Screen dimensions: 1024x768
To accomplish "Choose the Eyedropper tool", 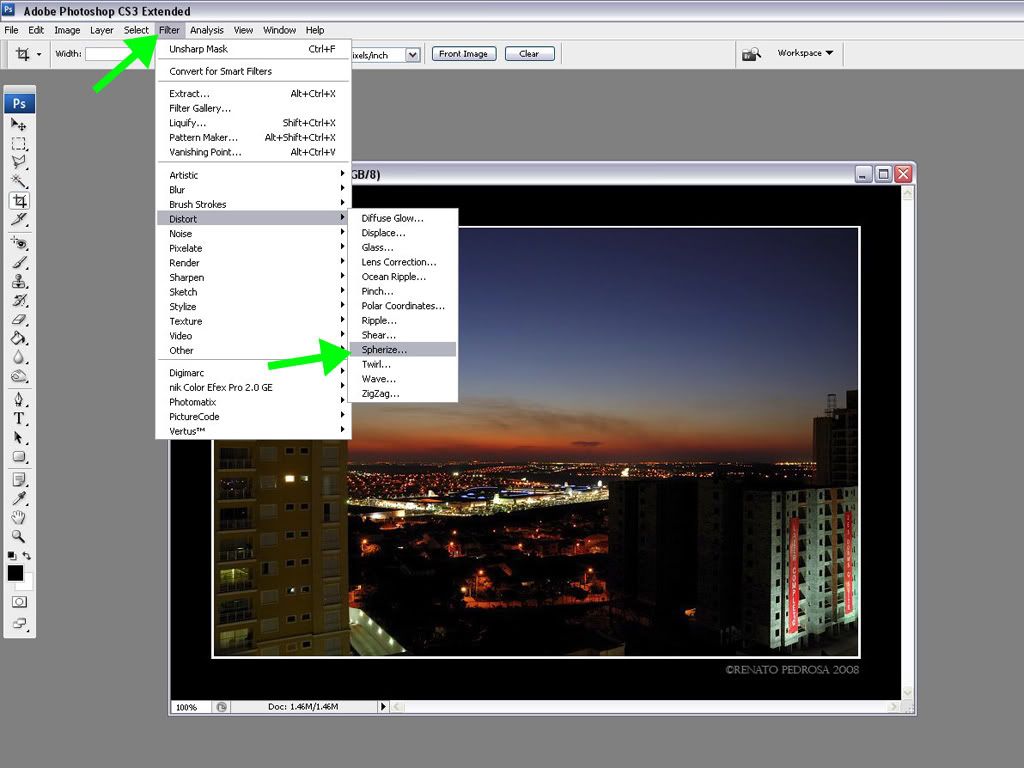I will point(19,498).
